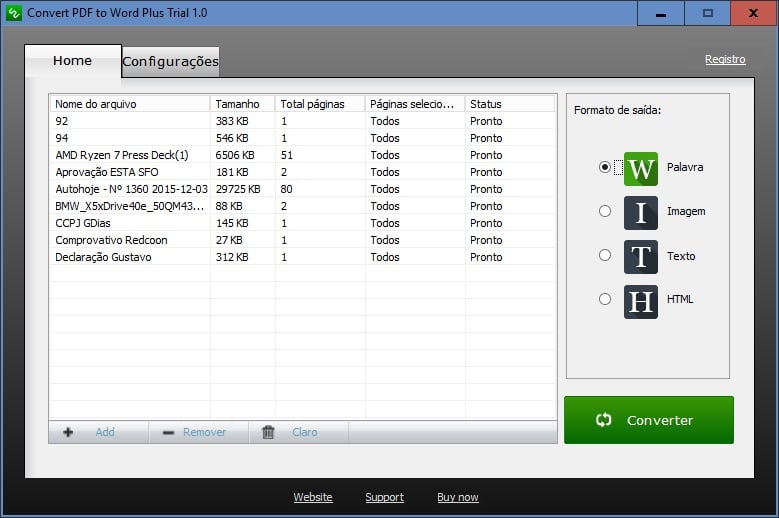Click the app logo in title bar
The width and height of the screenshot is (779, 518).
coord(13,13)
